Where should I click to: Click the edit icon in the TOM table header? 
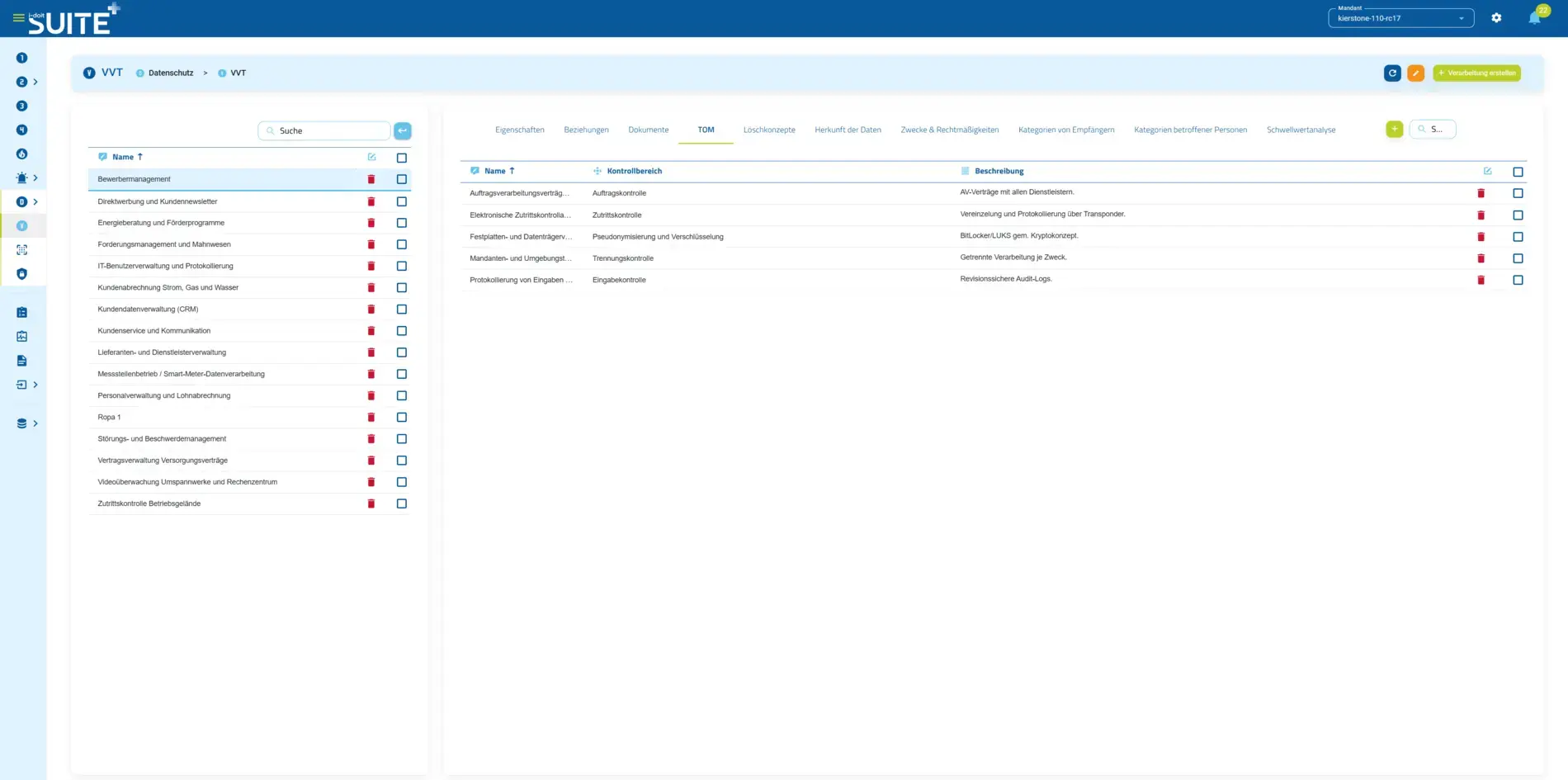(1487, 171)
